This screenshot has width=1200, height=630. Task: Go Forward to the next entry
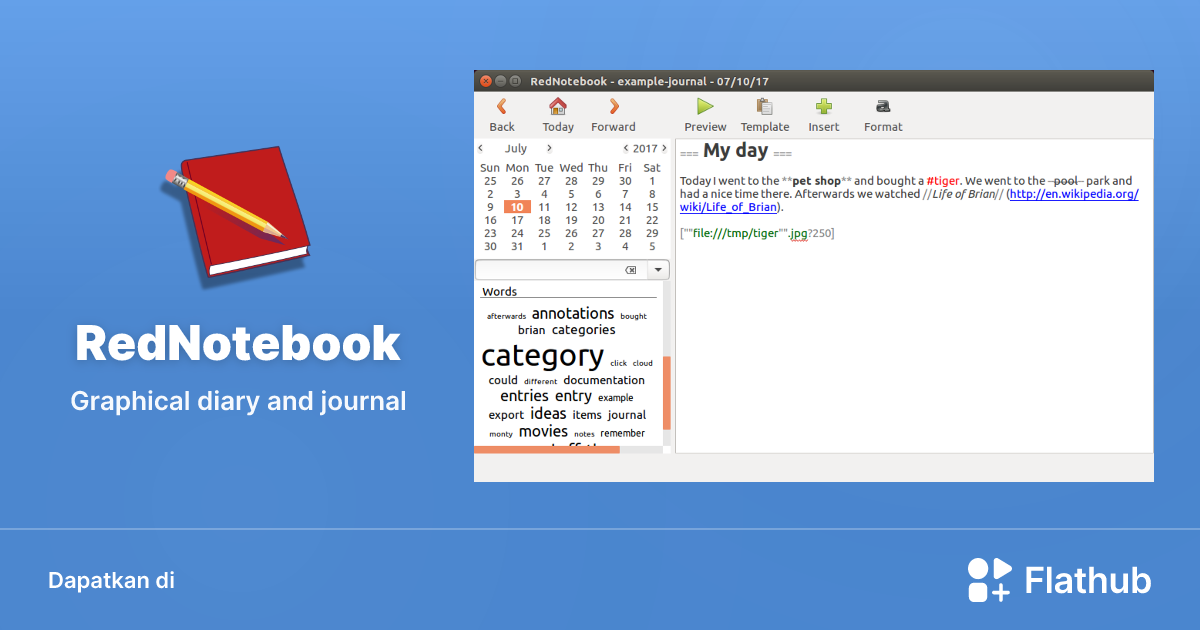(x=612, y=113)
